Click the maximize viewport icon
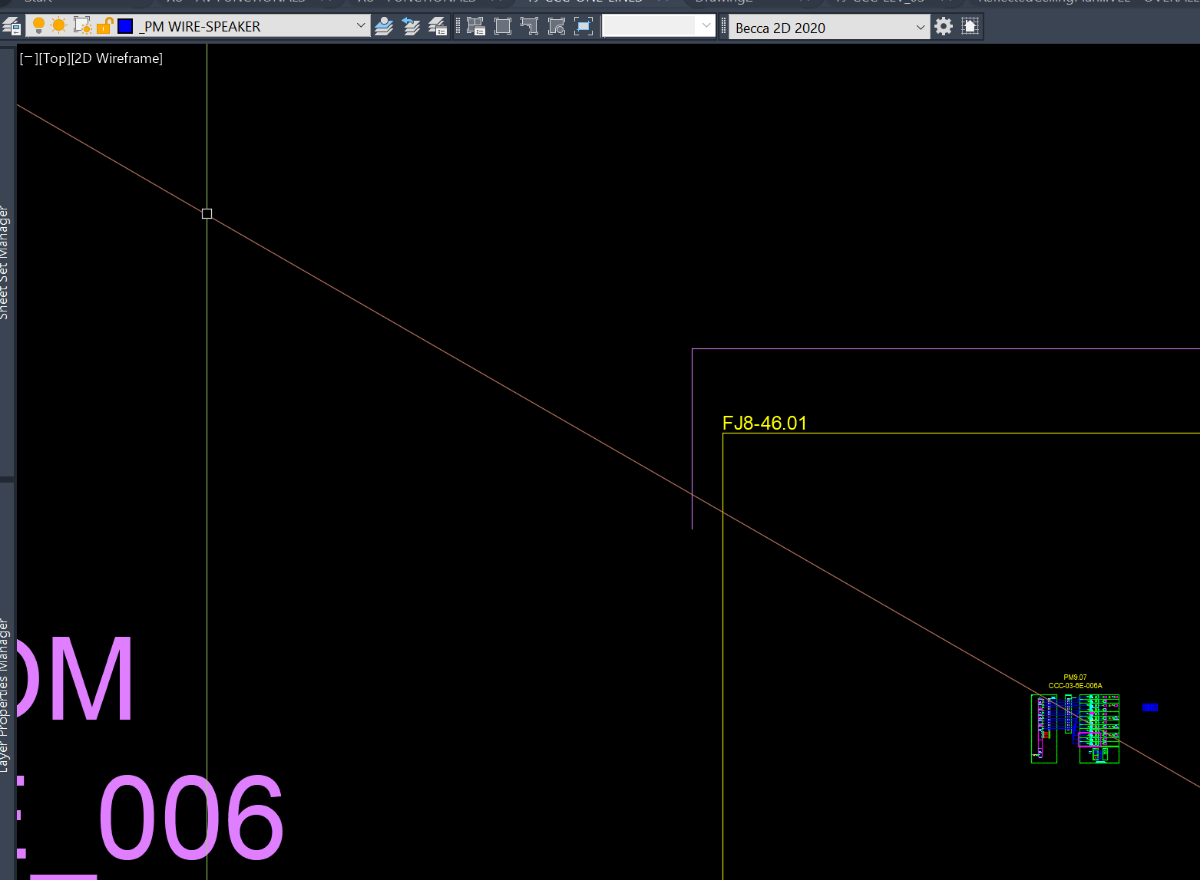 click(584, 27)
